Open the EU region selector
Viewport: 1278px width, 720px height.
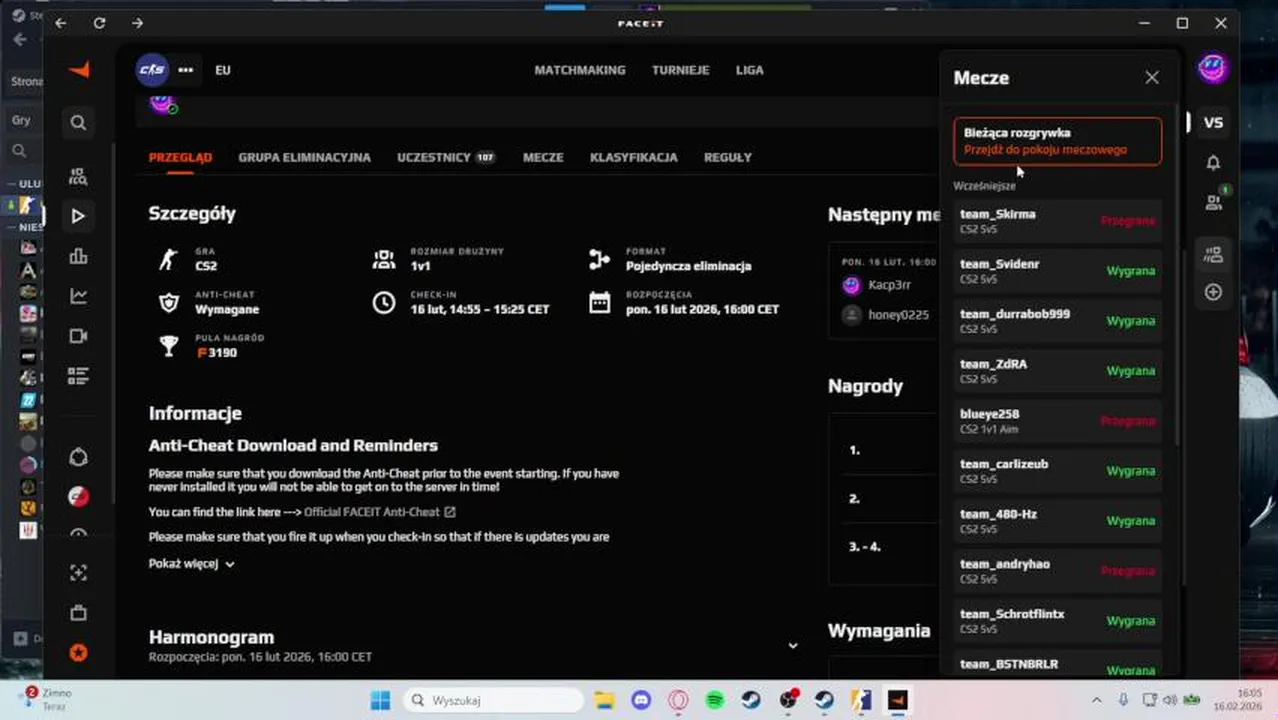pos(223,70)
